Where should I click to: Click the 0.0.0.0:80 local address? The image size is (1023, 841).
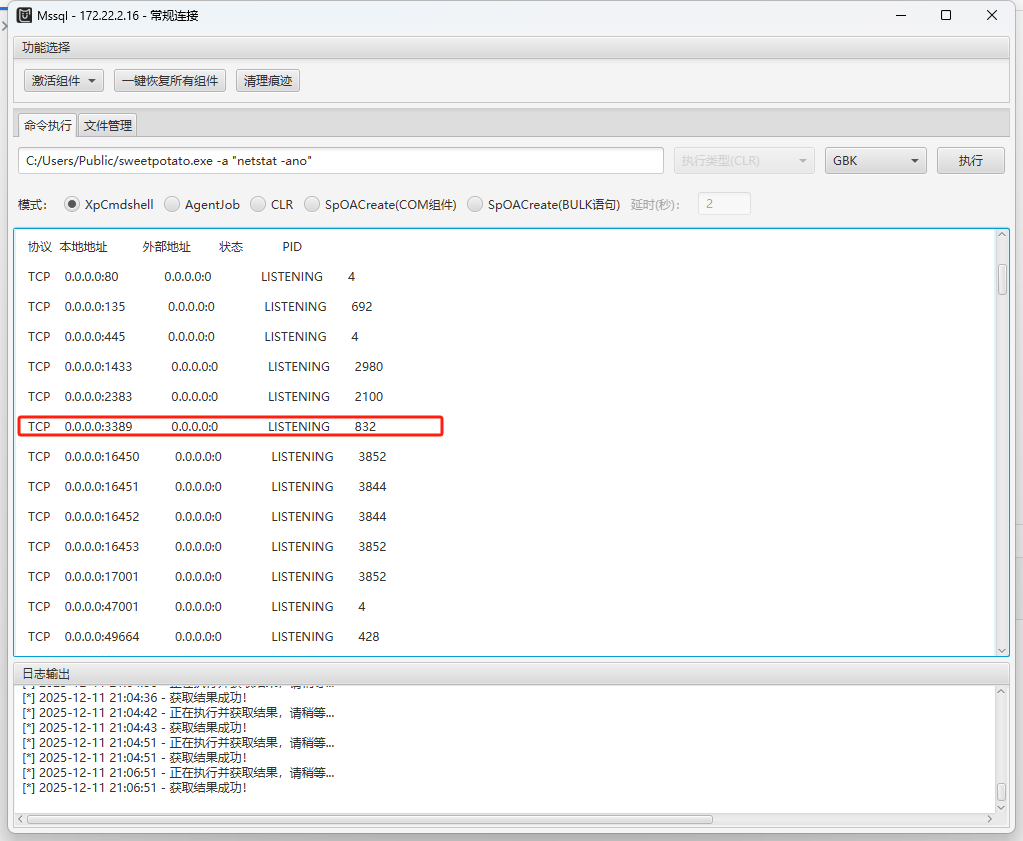[x=91, y=277]
